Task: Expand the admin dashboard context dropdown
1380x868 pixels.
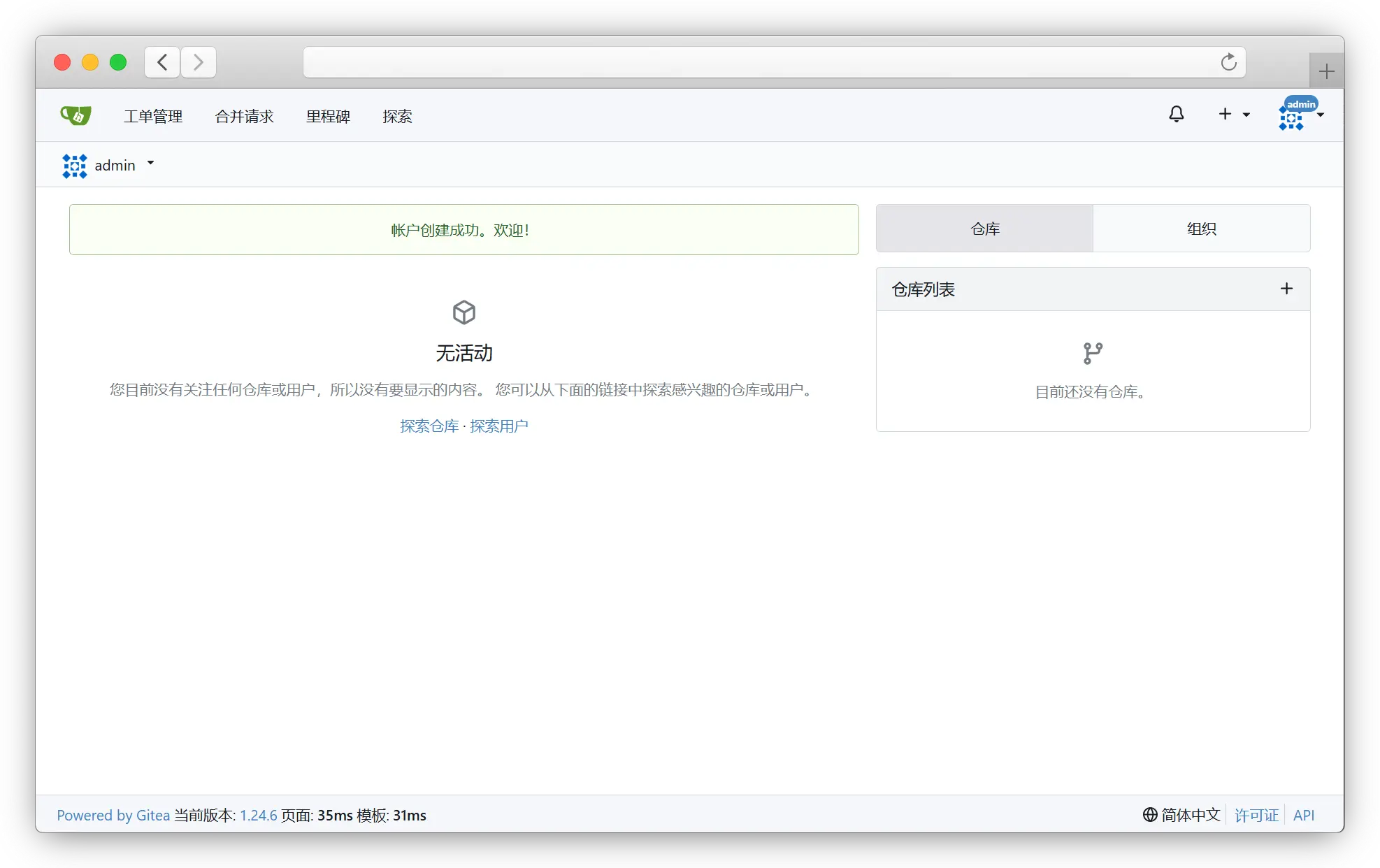Action: click(150, 164)
